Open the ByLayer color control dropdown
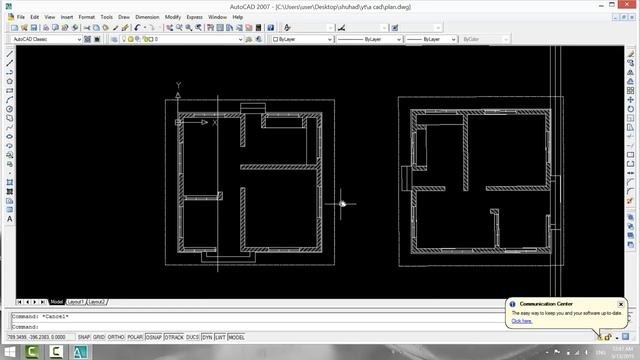 pos(302,39)
